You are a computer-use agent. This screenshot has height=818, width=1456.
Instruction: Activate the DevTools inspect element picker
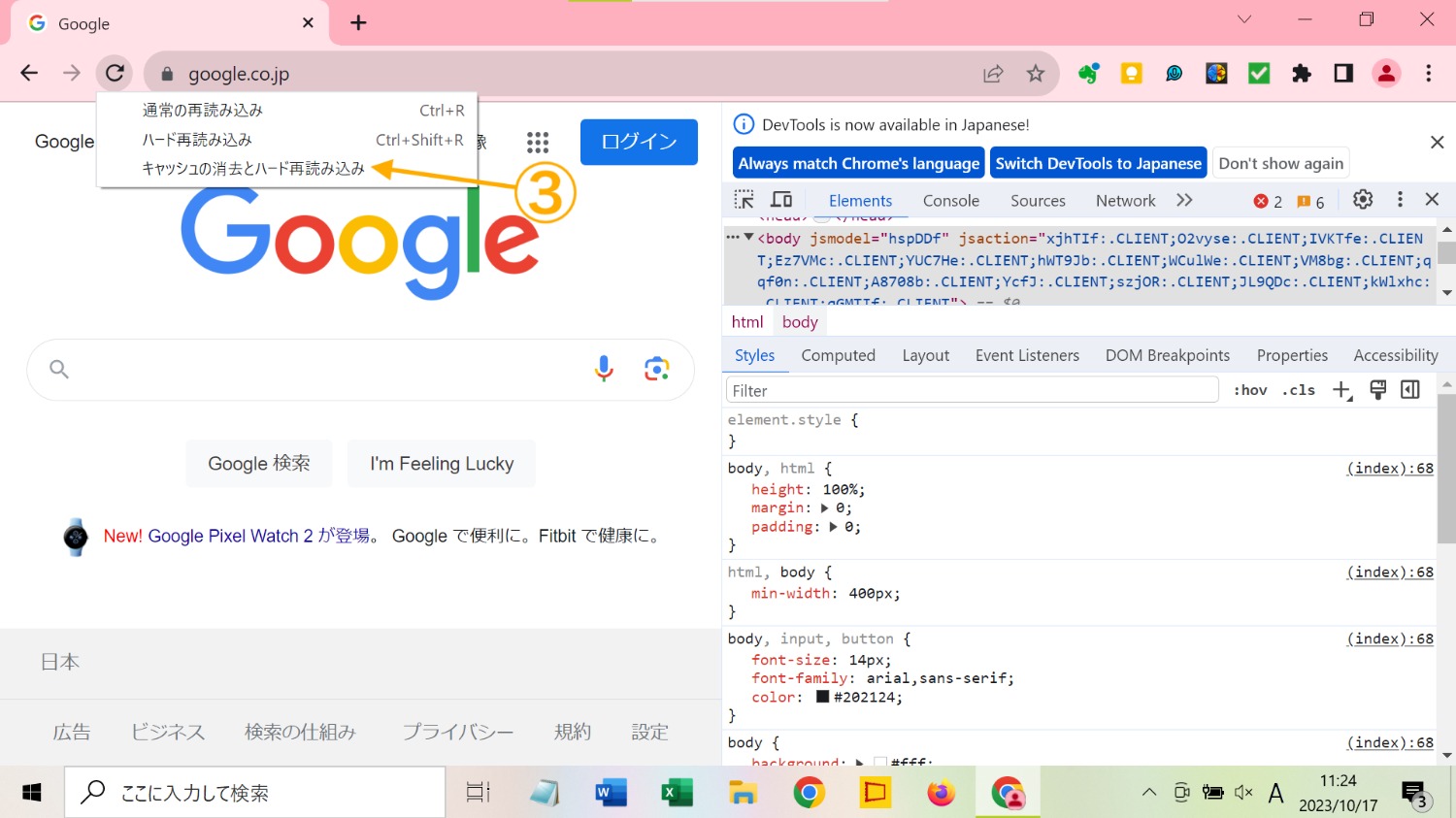click(744, 200)
